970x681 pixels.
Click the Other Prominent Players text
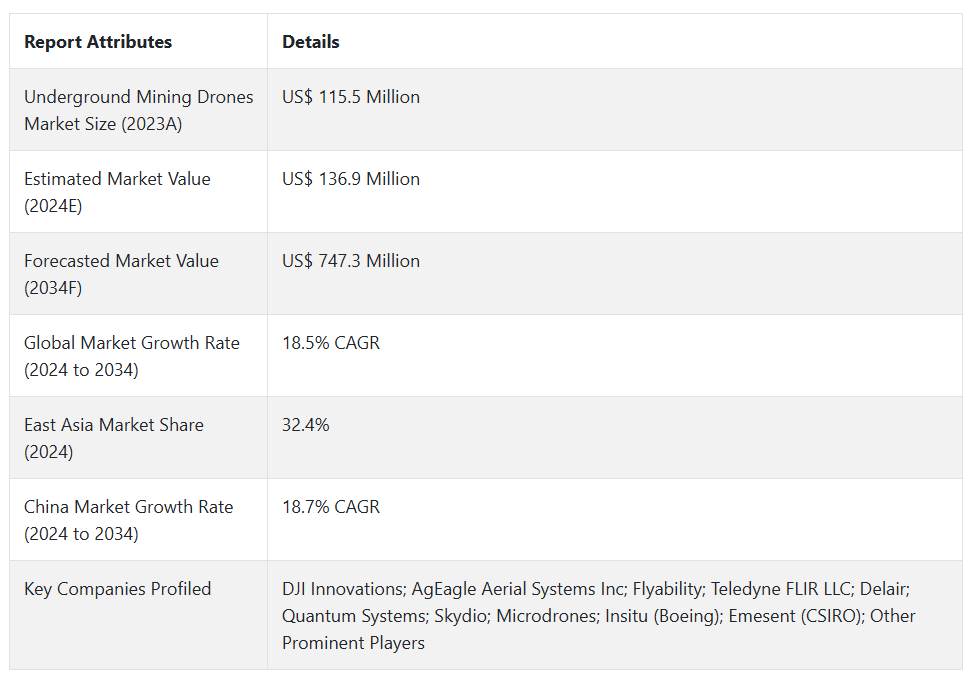point(353,643)
